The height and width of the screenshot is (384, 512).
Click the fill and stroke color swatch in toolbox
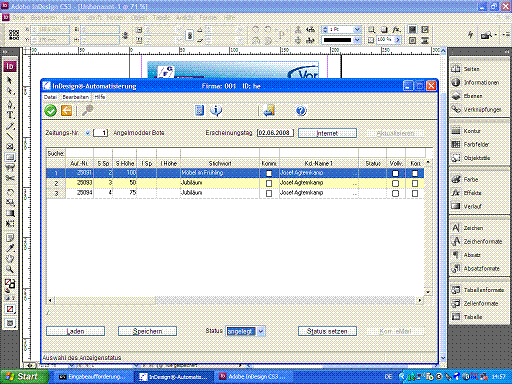tap(10, 284)
